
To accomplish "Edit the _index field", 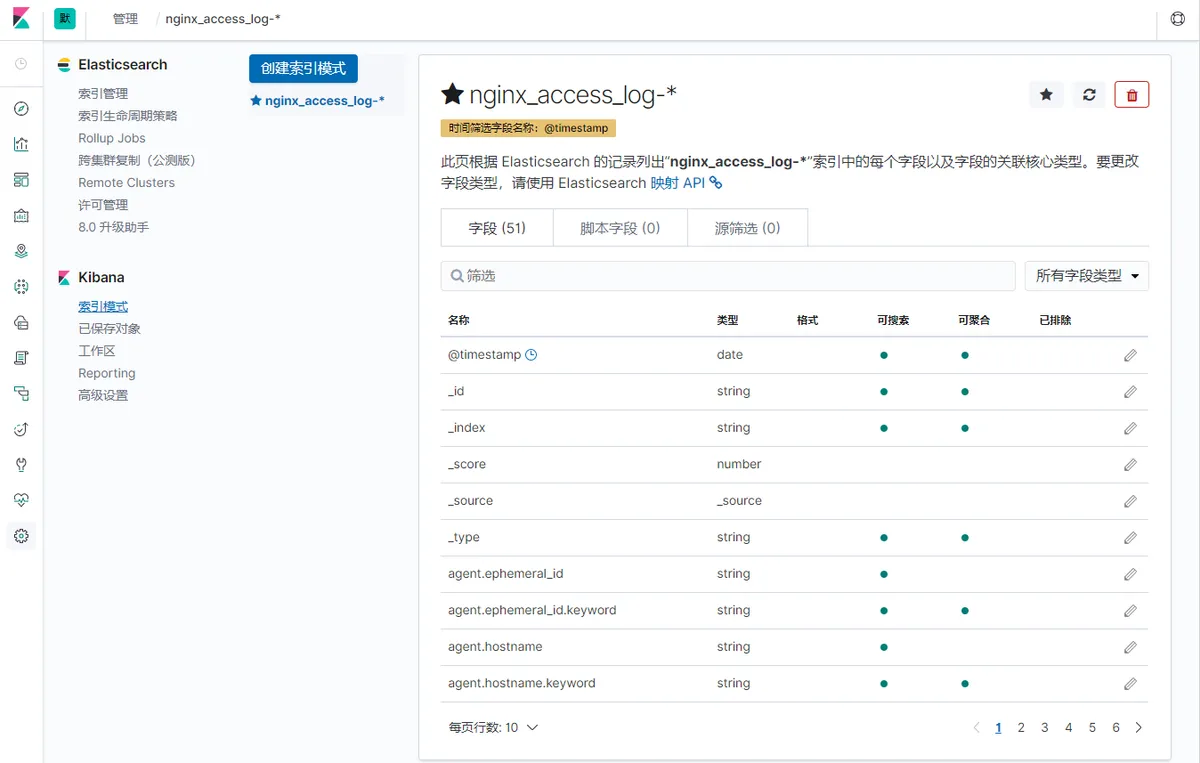I will (x=1130, y=428).
